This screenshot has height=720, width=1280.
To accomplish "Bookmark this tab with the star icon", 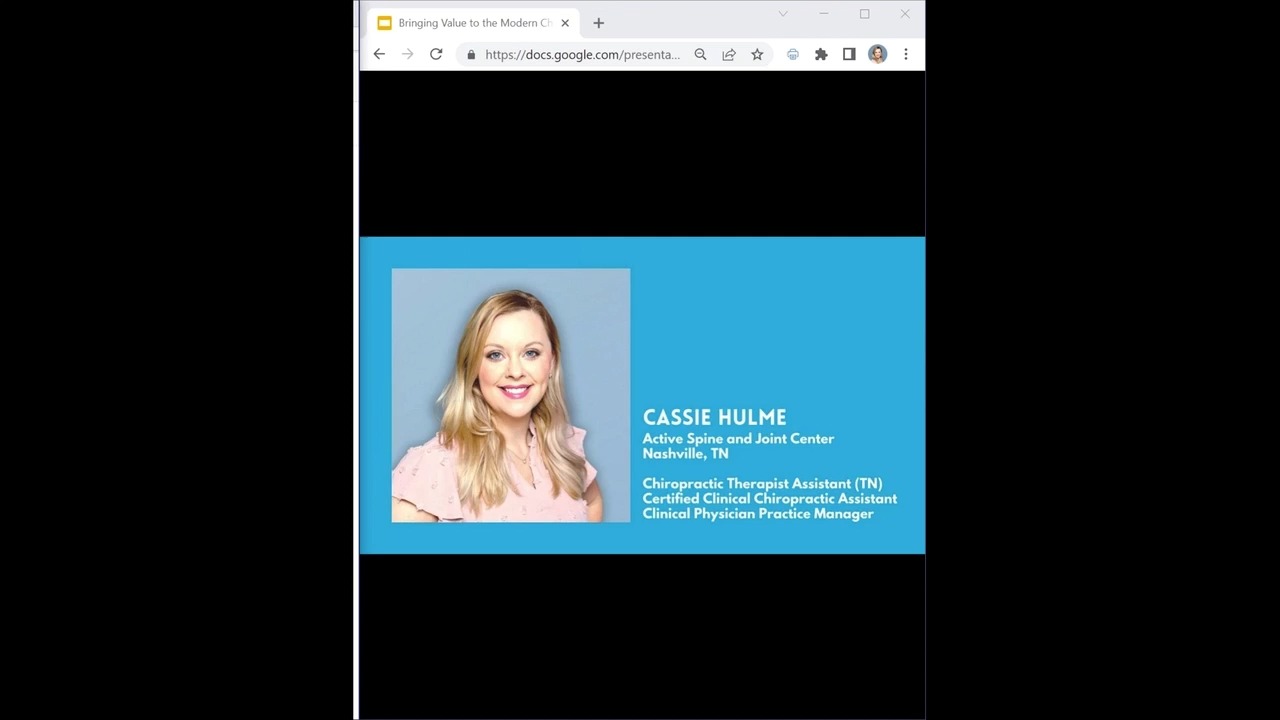I will 757,54.
